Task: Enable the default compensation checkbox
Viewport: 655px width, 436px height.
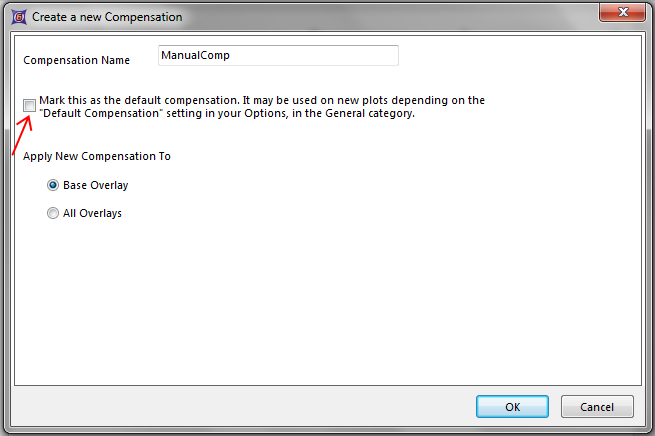Action: coord(30,105)
